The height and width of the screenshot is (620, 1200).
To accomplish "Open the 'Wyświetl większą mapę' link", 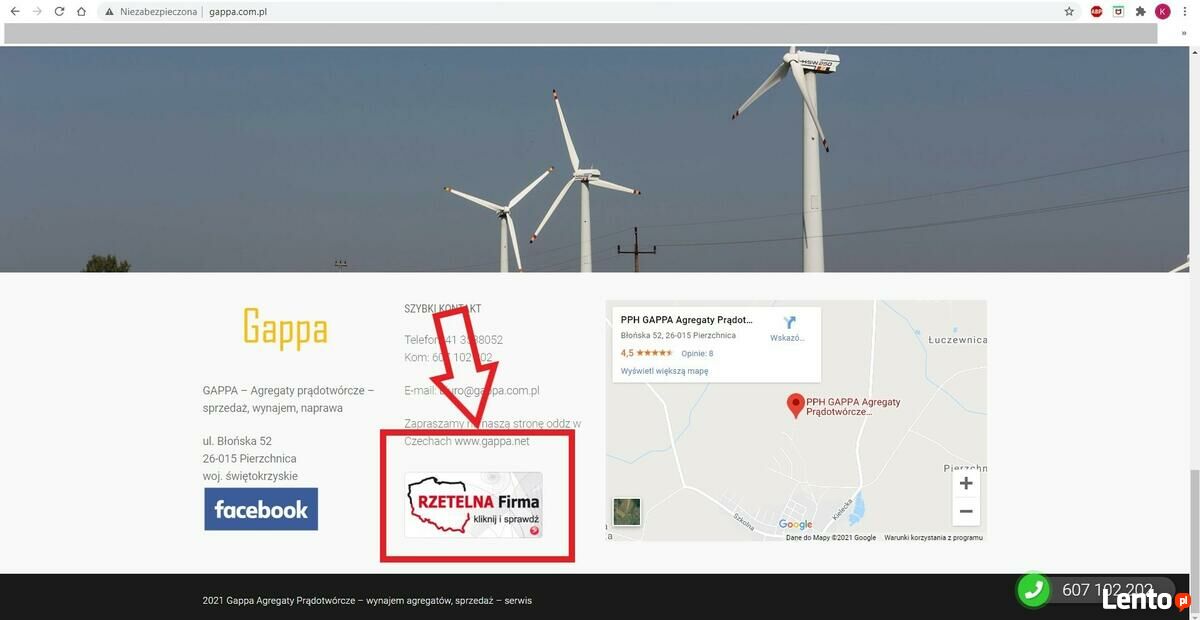I will [x=664, y=371].
